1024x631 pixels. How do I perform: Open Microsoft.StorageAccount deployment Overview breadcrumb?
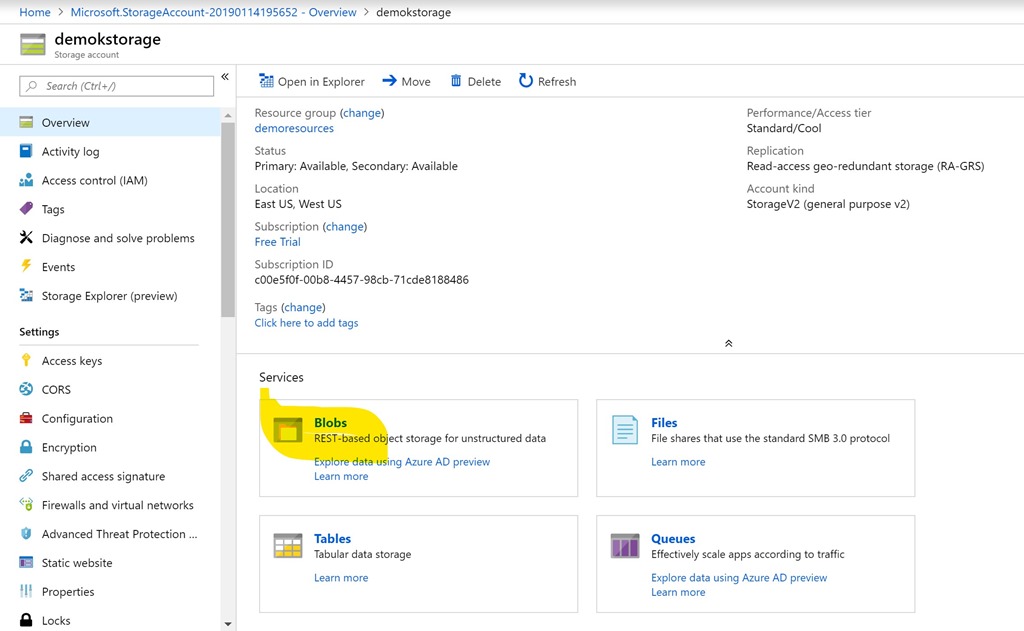(214, 12)
